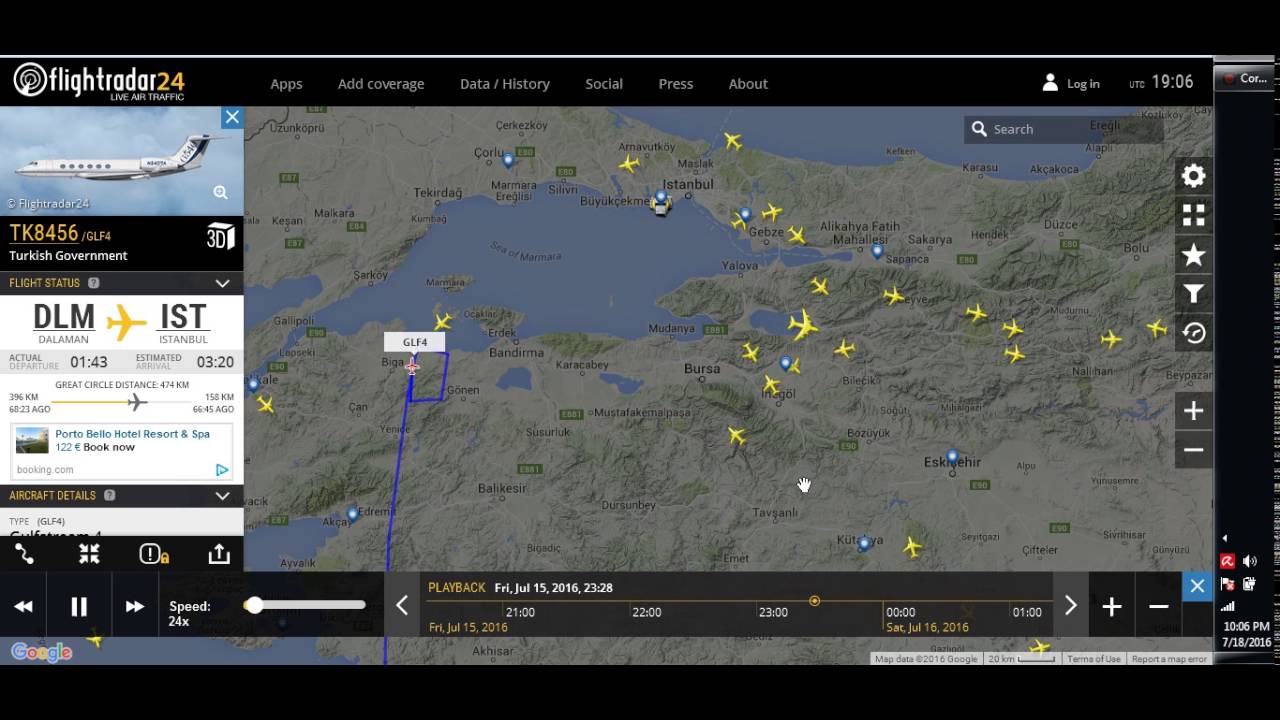The height and width of the screenshot is (720, 1280).
Task: Open the Terms of Use link
Action: (x=1093, y=659)
